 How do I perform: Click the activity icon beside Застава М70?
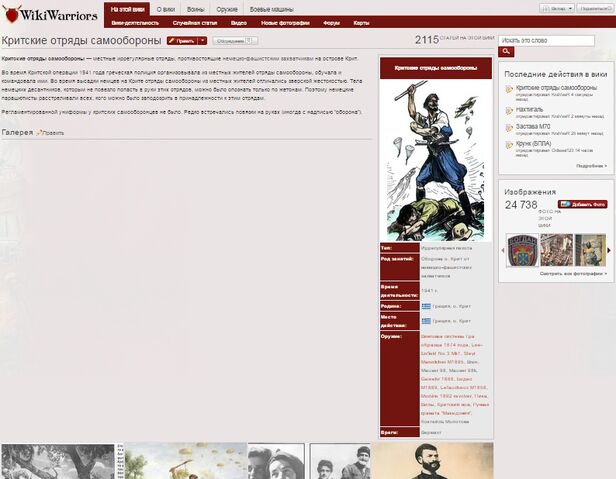pos(509,128)
